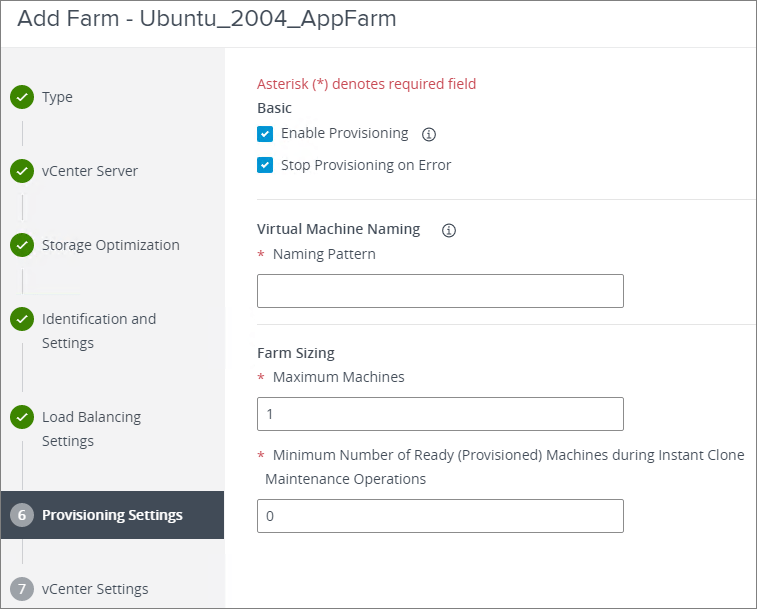Click the green checkmark icon beside Type

coord(22,97)
